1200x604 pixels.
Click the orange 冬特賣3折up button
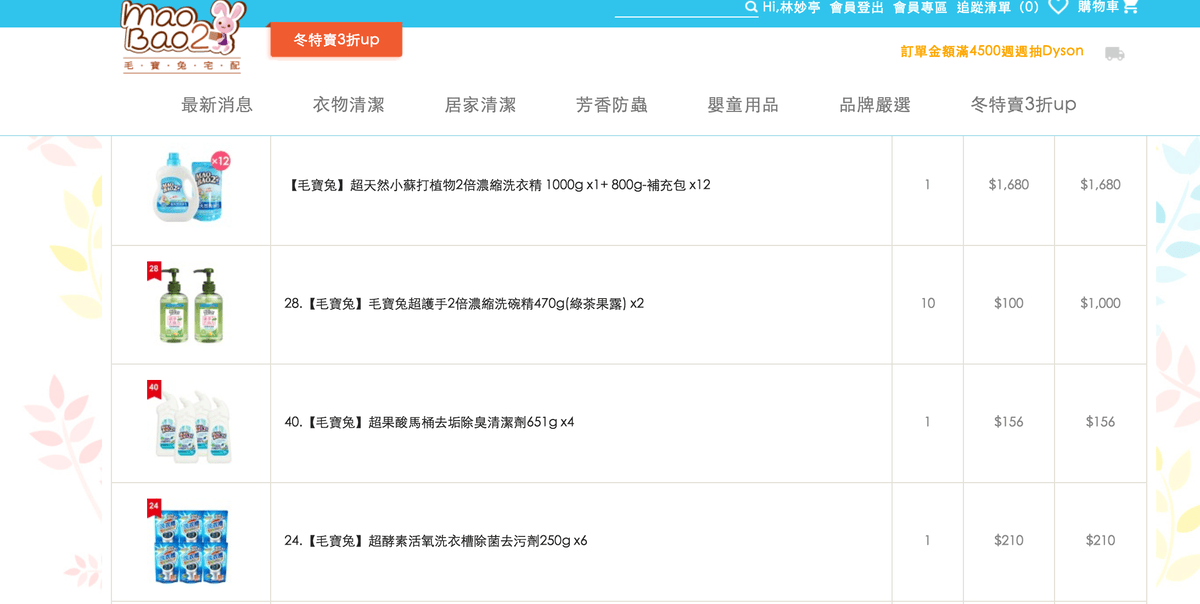(x=336, y=40)
